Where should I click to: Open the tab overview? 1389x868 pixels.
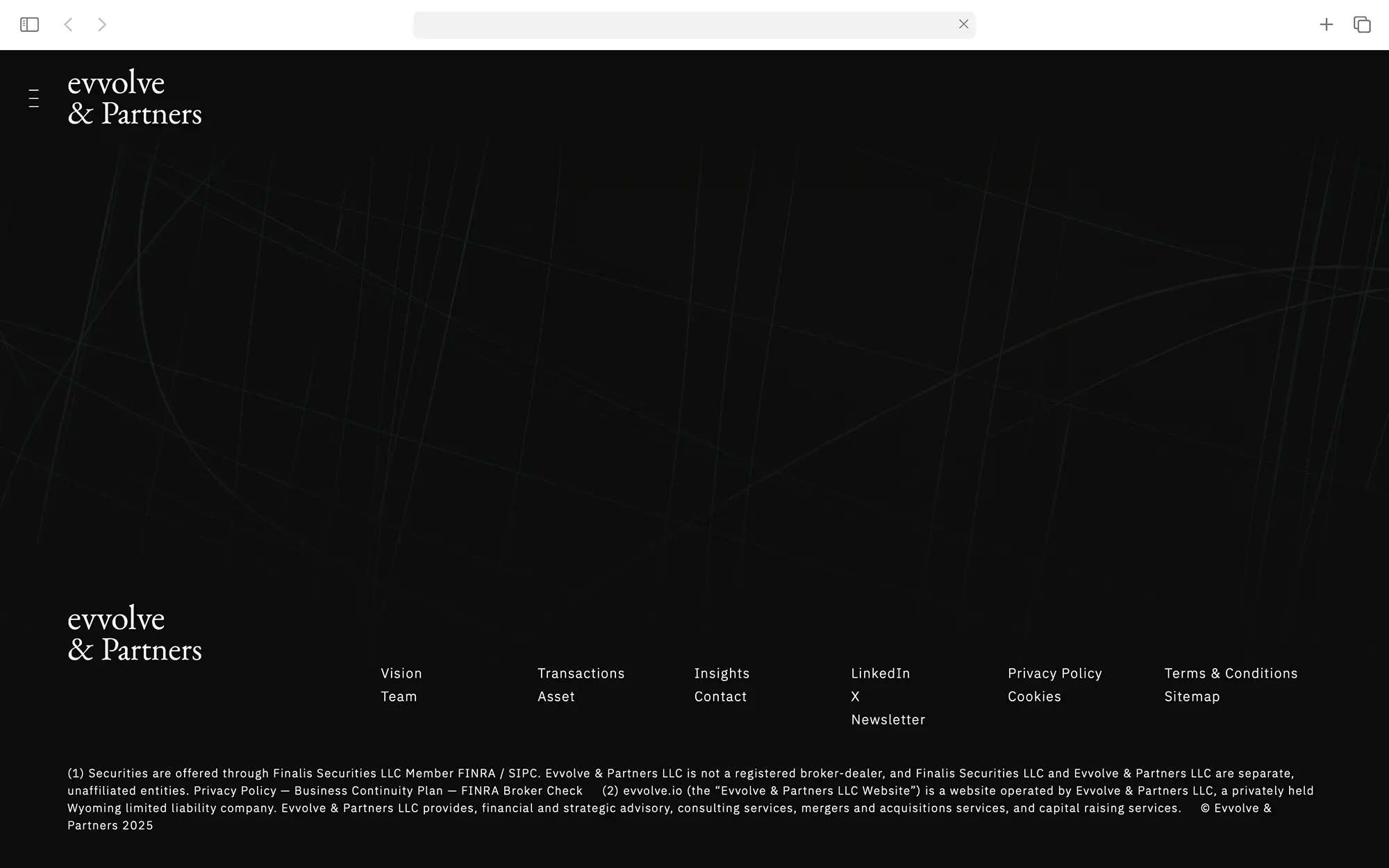tap(1361, 24)
